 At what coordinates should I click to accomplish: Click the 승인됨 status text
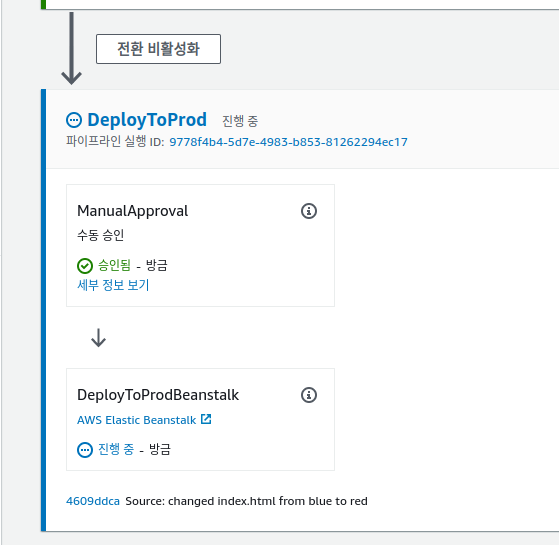[114, 265]
